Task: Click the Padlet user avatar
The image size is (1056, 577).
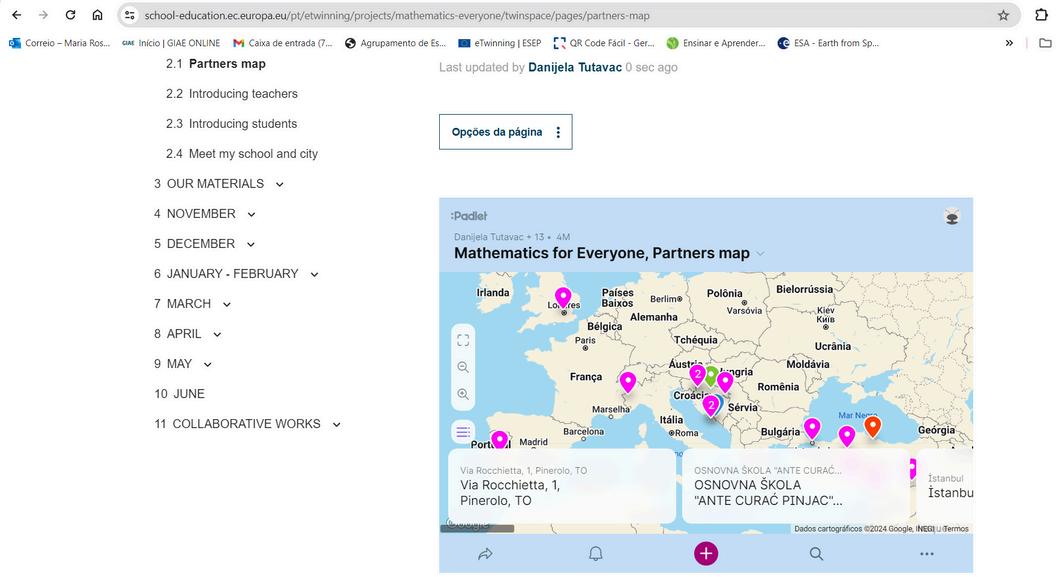Action: tap(952, 216)
